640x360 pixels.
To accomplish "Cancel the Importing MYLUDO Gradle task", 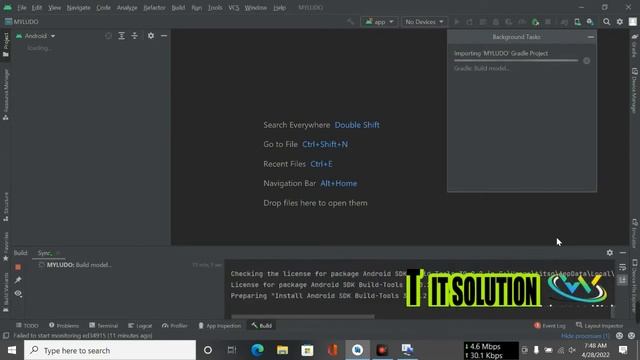I will tap(587, 61).
